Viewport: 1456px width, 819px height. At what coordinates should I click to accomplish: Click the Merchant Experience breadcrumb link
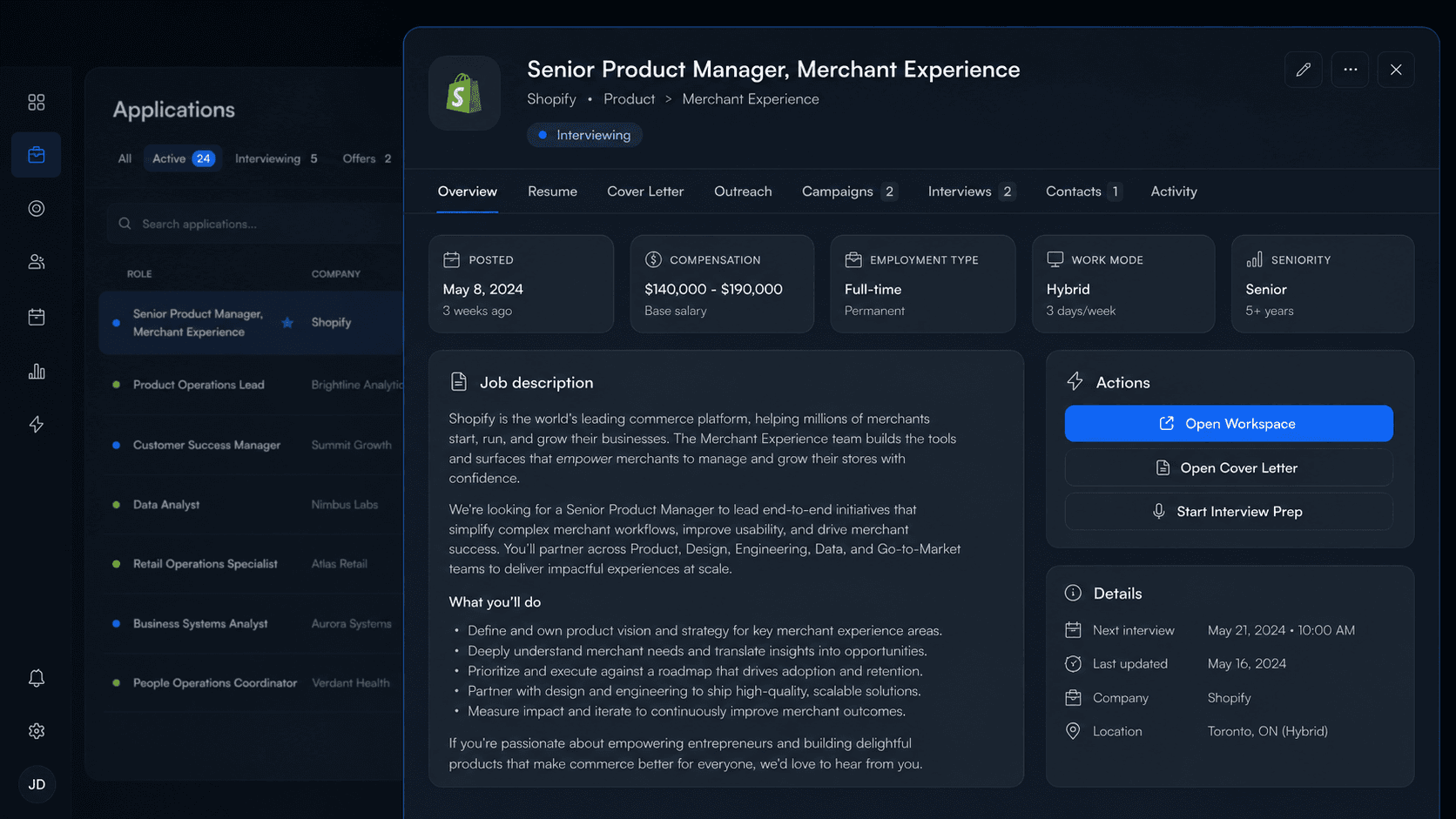click(x=751, y=99)
